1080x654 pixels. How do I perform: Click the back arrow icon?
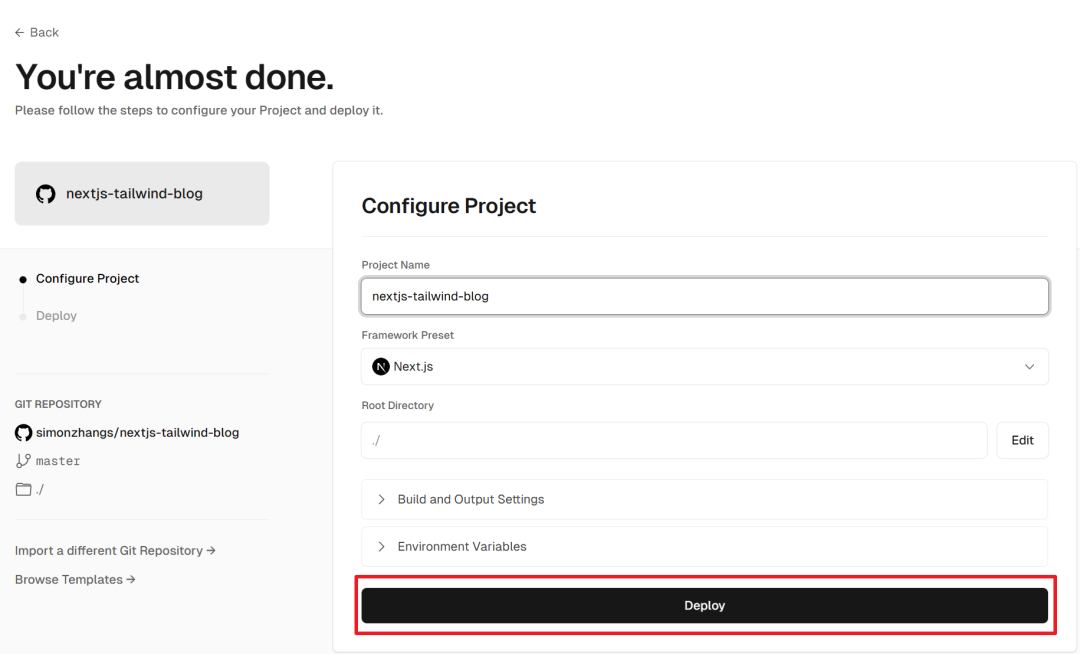pyautogui.click(x=19, y=33)
